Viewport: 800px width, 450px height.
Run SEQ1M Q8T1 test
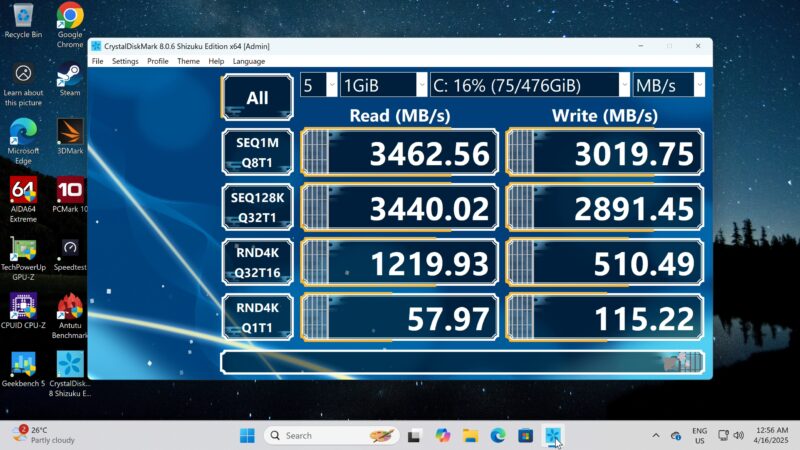[x=257, y=153]
